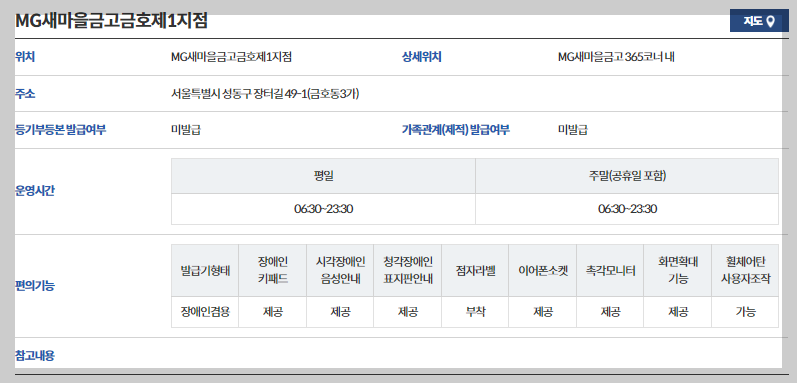Viewport: 797px width, 383px height.
Task: Click the 주말(공휴일 포함) column header
Action: click(627, 176)
